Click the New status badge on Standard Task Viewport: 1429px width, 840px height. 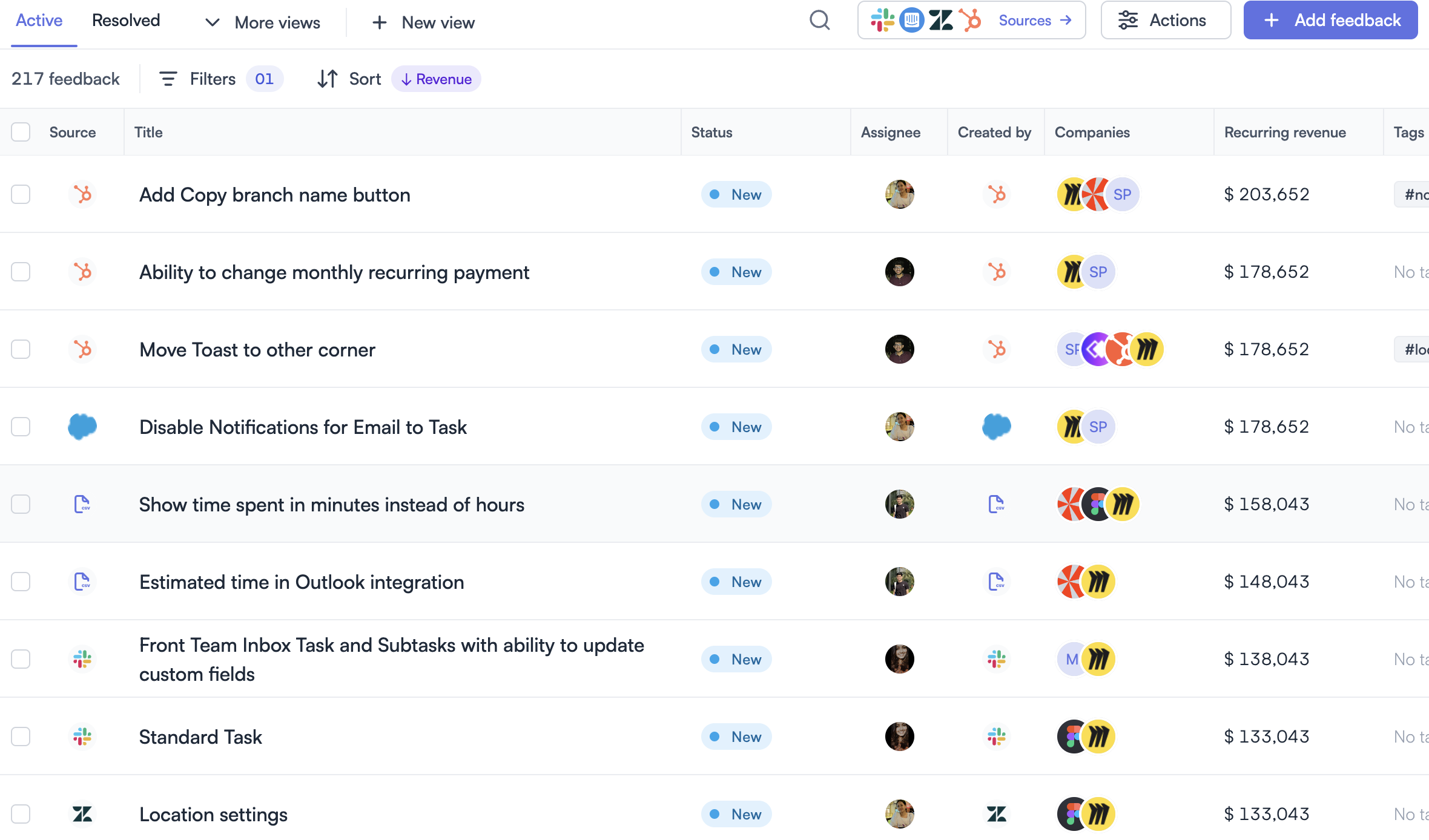(736, 737)
